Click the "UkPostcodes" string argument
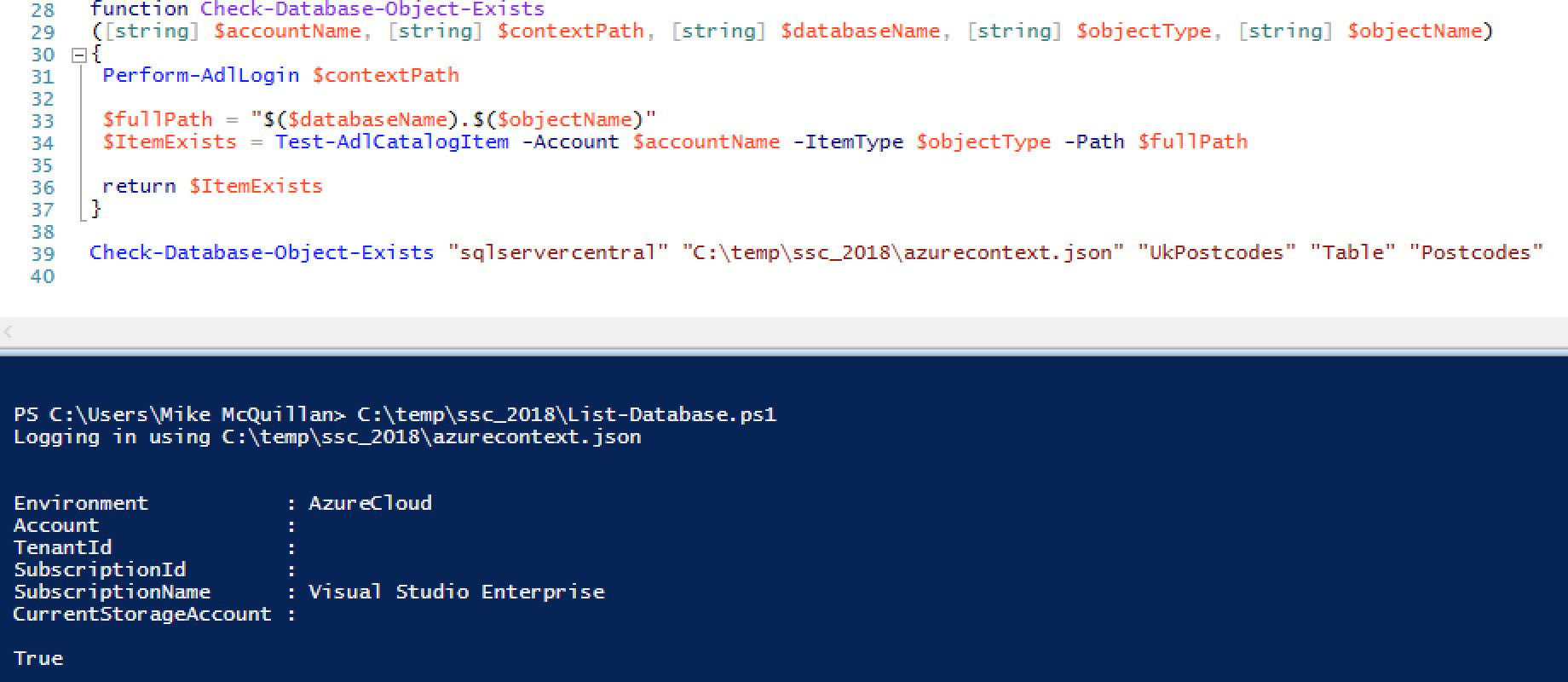This screenshot has height=682, width=1568. point(1216,252)
